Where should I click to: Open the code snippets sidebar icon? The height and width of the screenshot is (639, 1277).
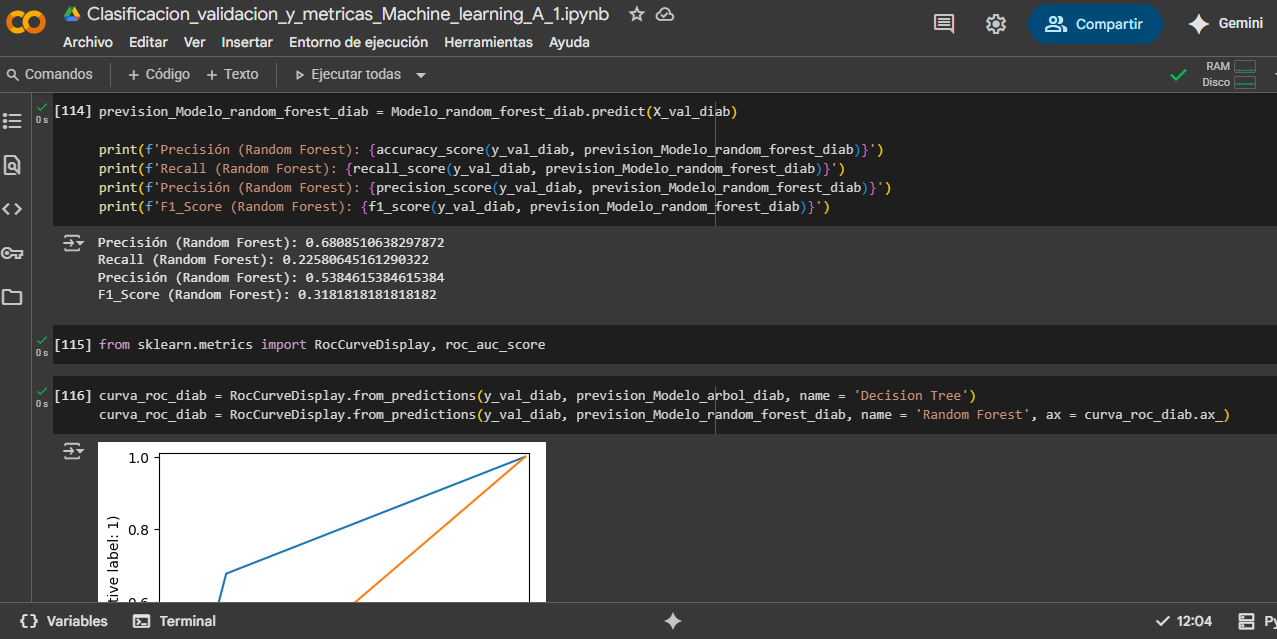pos(12,209)
